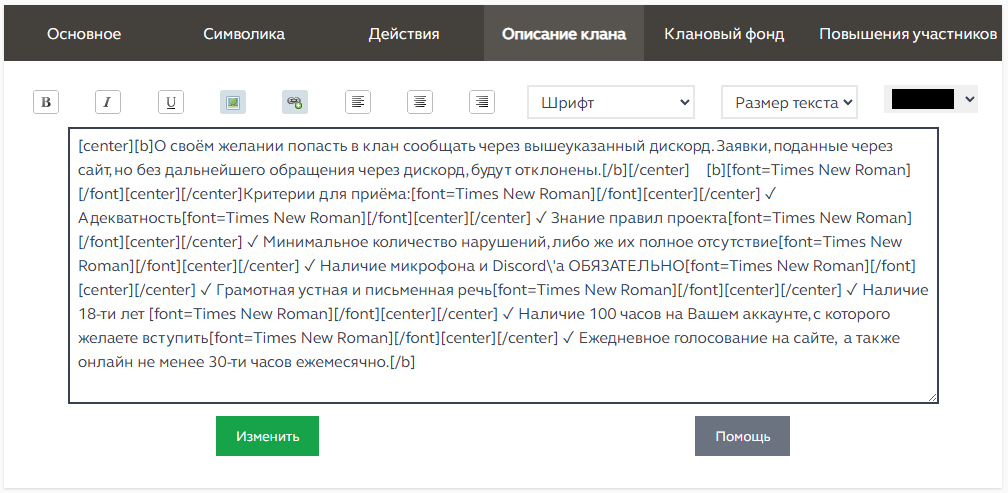Click the green Изменить button
The width and height of the screenshot is (1008, 493).
267,436
